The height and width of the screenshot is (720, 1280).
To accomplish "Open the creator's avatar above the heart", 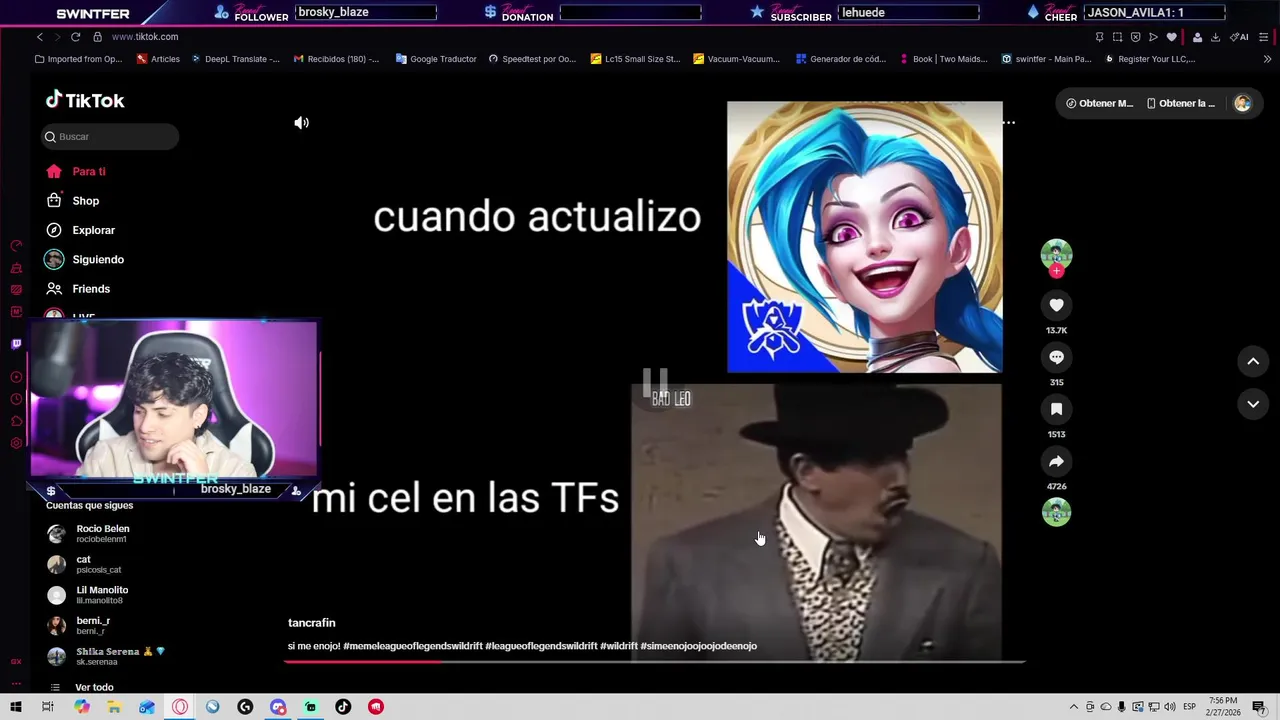I will [1056, 254].
